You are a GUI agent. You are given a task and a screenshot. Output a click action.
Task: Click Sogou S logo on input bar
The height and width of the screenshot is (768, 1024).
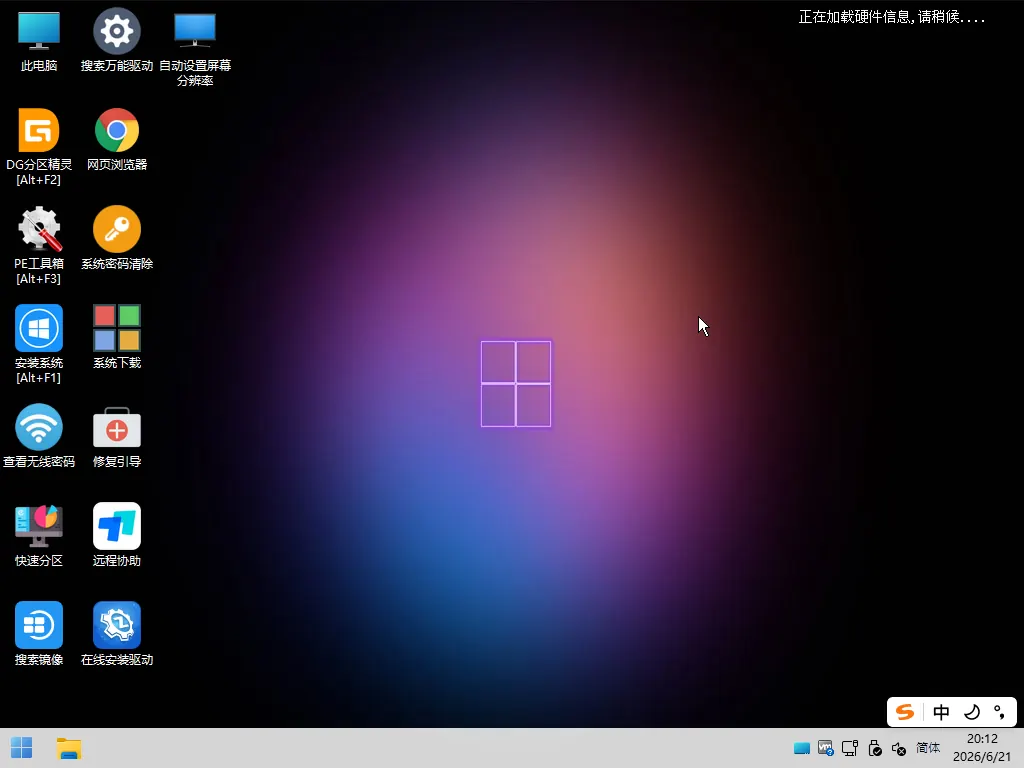pyautogui.click(x=904, y=712)
